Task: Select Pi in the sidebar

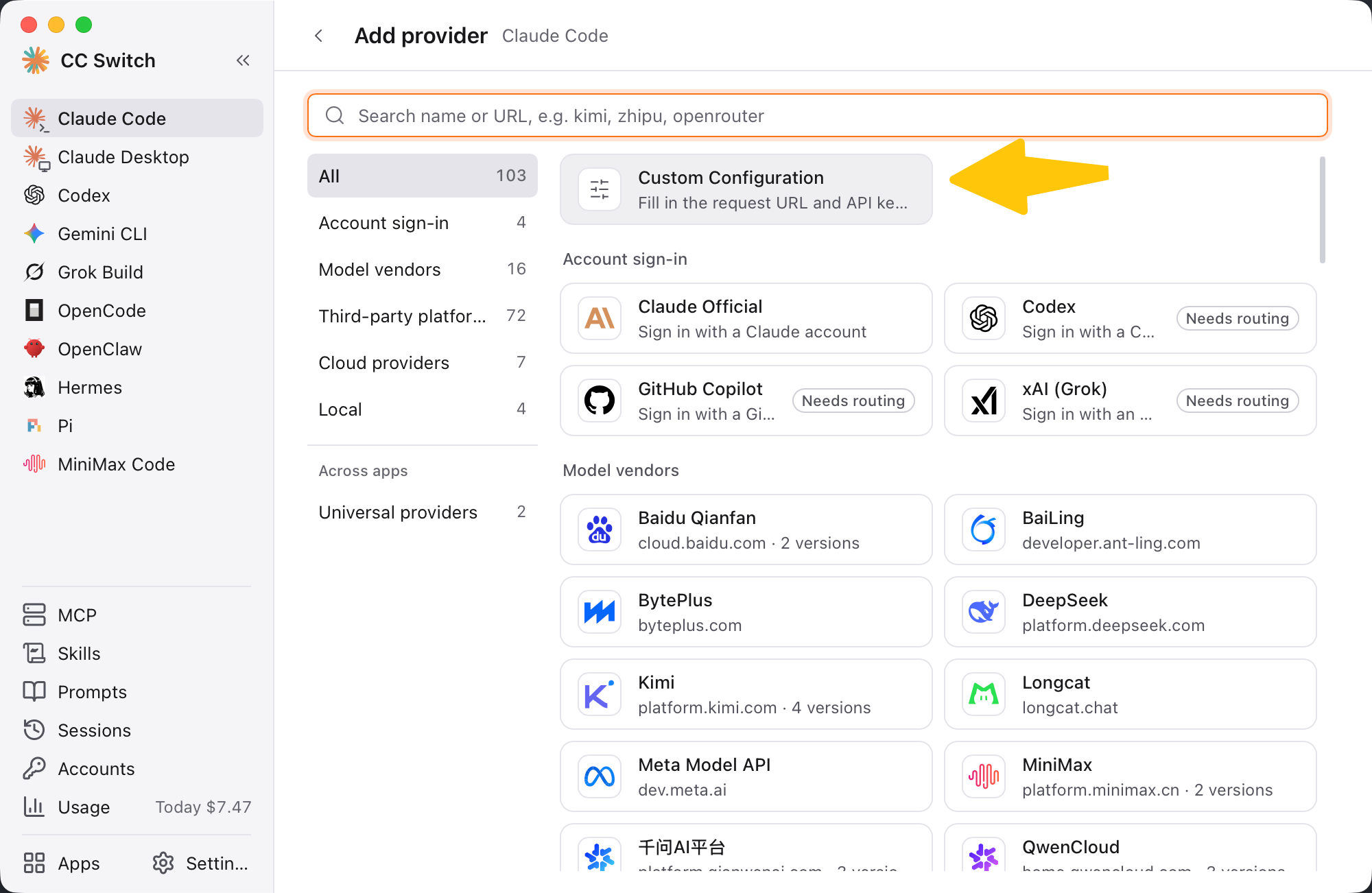Action: coord(137,426)
